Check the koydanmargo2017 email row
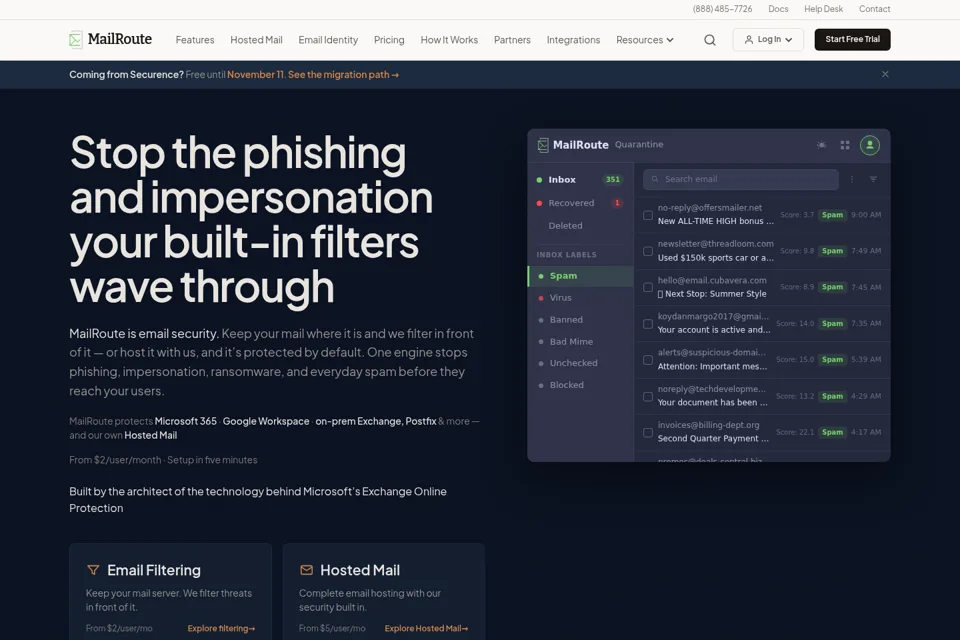 (x=648, y=323)
